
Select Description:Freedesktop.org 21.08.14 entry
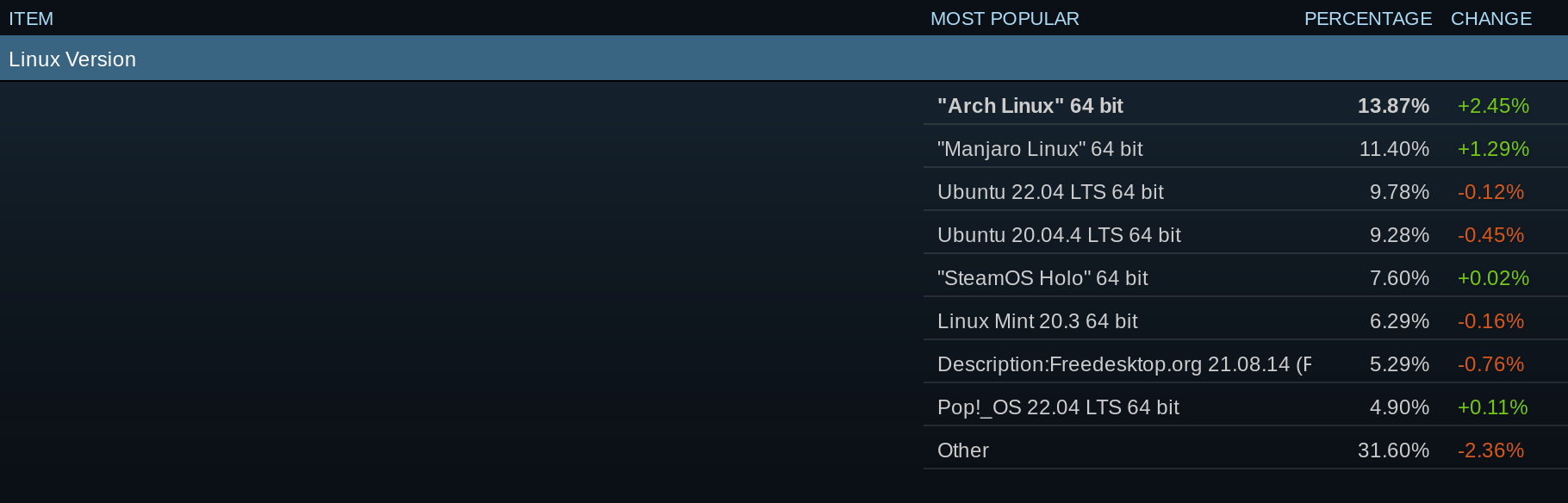tap(1124, 364)
